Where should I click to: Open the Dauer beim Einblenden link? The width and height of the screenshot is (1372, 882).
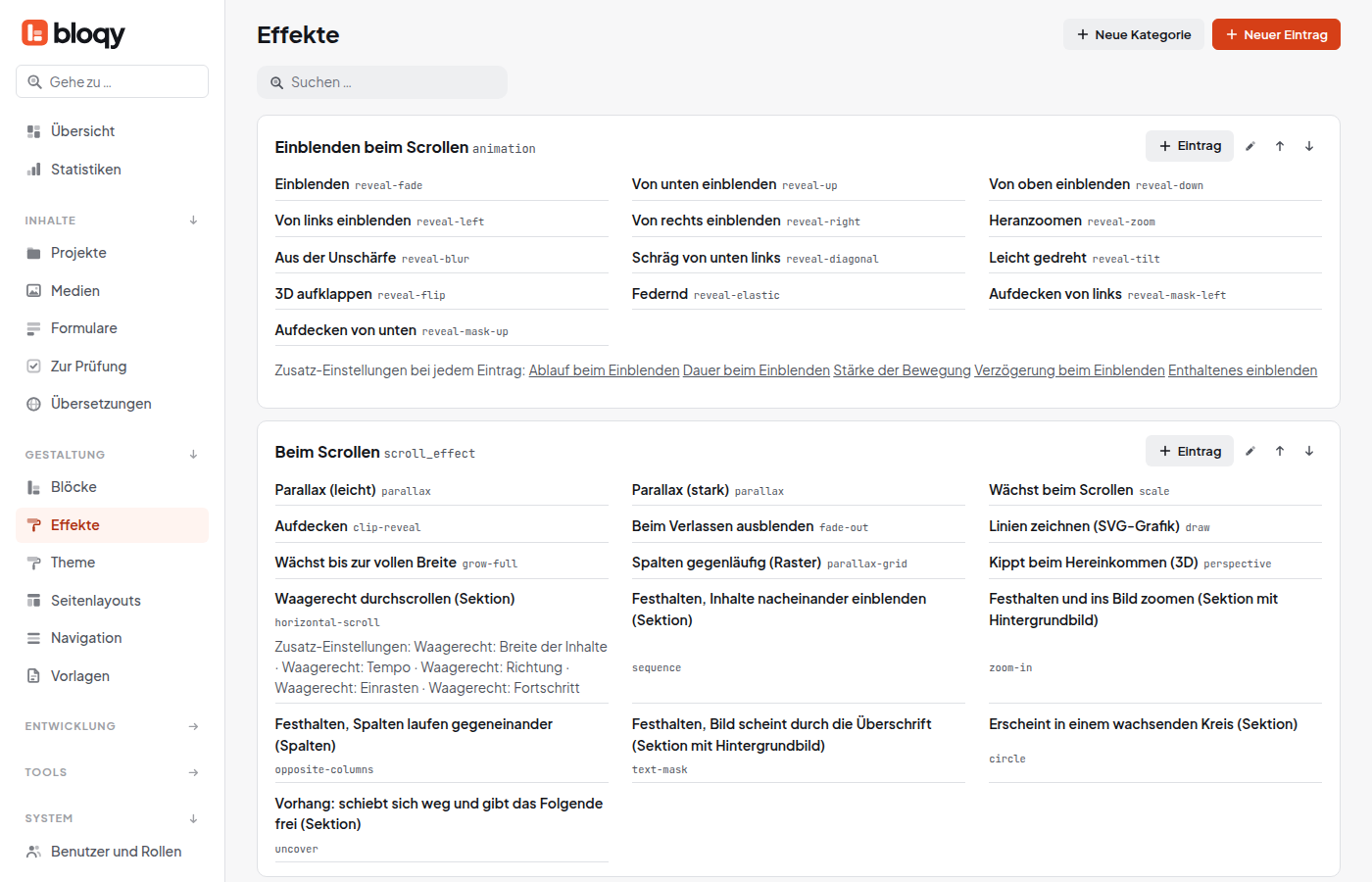757,370
